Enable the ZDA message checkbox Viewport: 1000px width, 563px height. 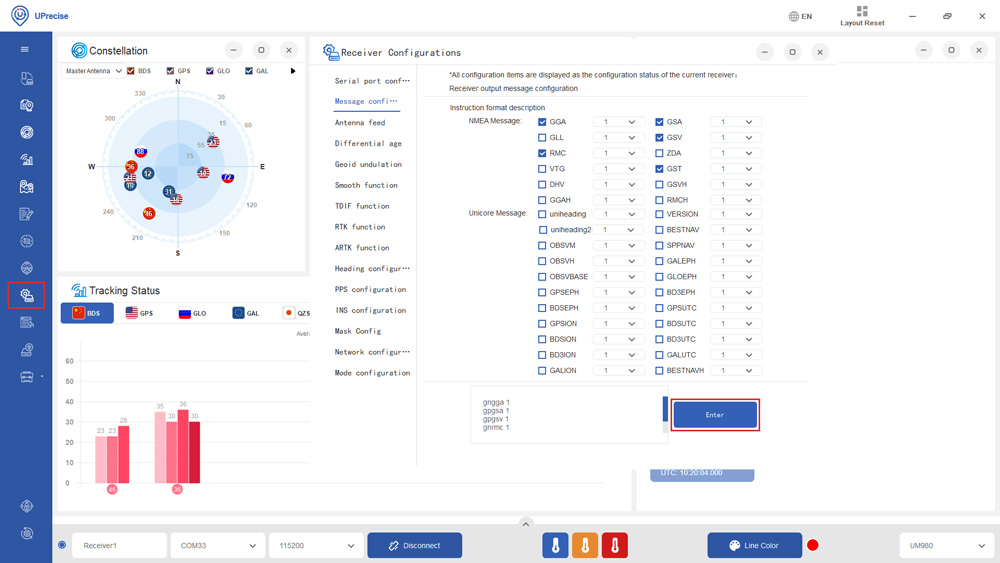(660, 153)
